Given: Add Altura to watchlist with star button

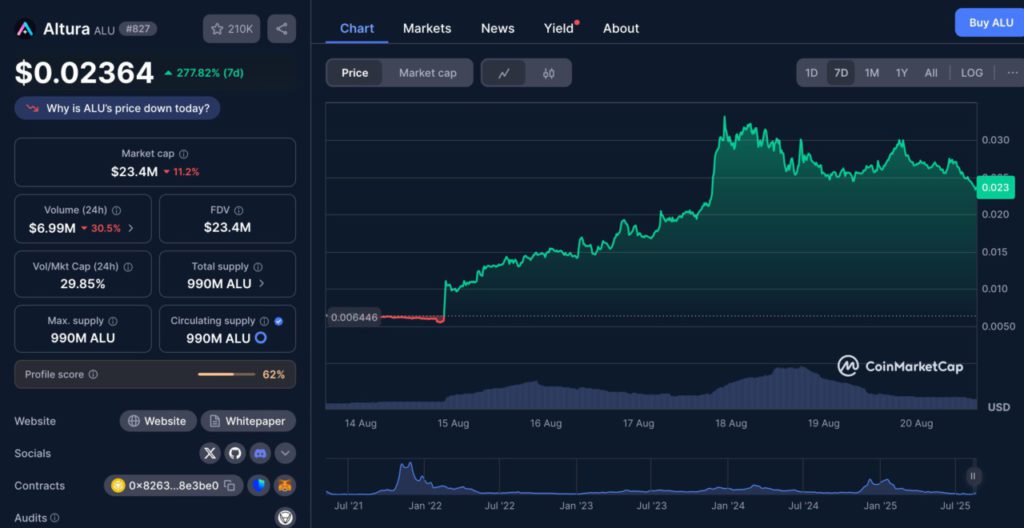Looking at the screenshot, I should (x=231, y=29).
